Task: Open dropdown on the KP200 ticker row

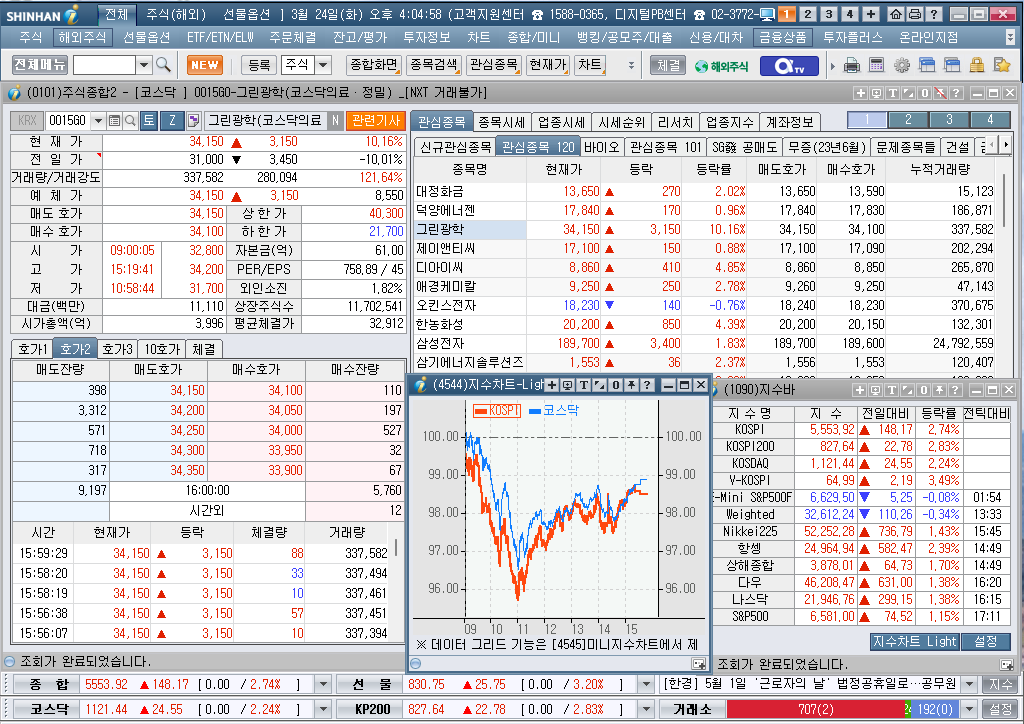Action: point(646,709)
